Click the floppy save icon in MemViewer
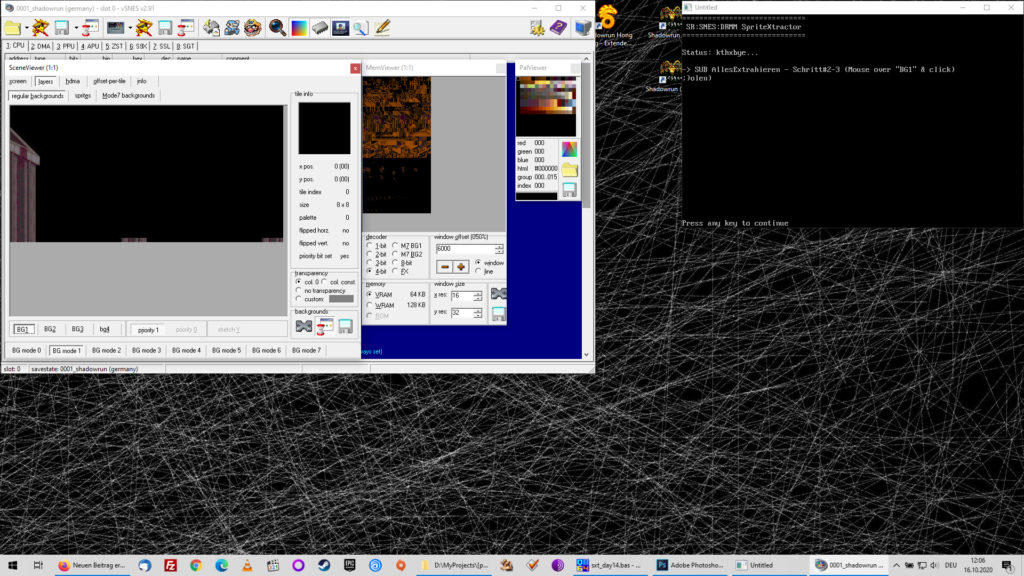 (x=498, y=314)
